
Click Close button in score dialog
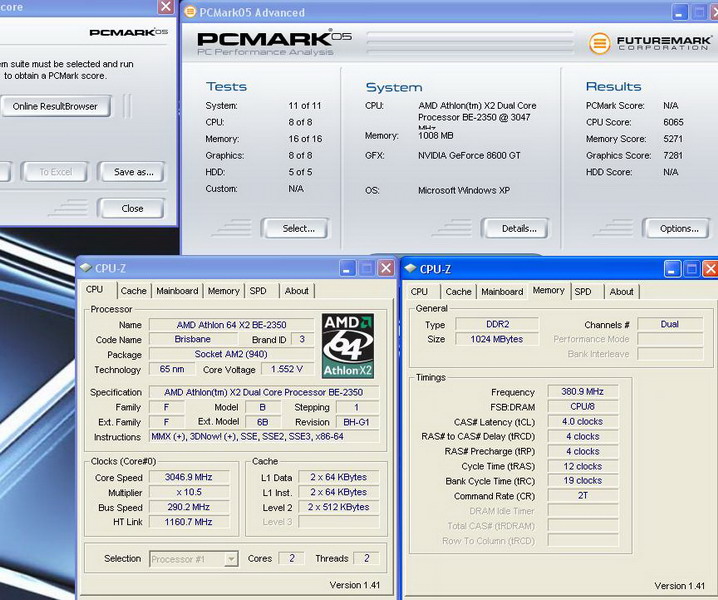click(131, 208)
